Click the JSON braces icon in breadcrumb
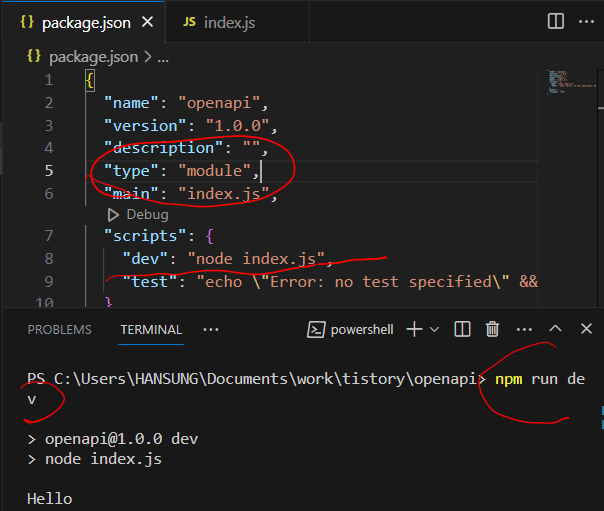Screen dimensions: 604x511 34,56
